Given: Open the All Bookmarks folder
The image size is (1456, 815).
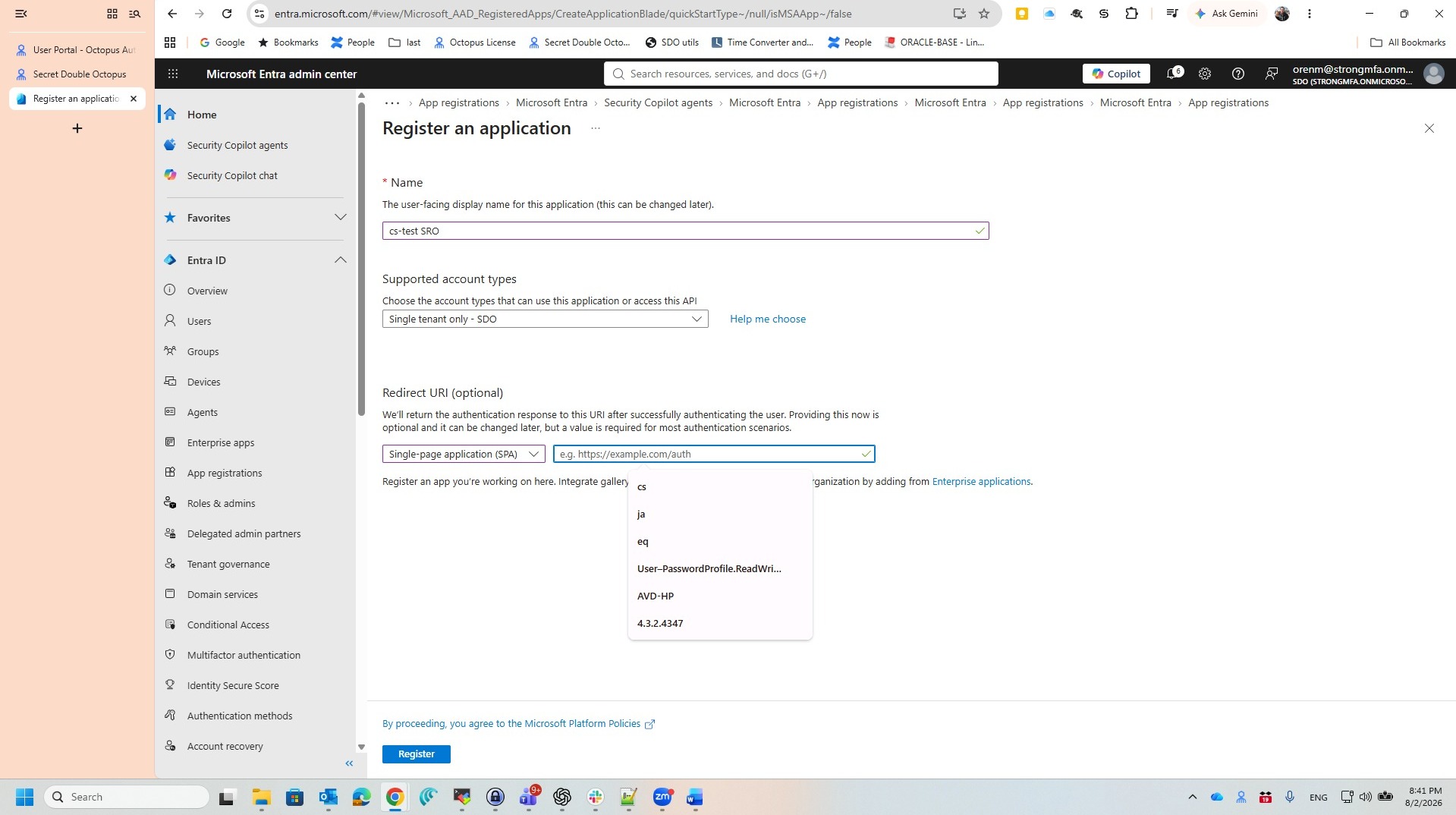Looking at the screenshot, I should pyautogui.click(x=1407, y=42).
